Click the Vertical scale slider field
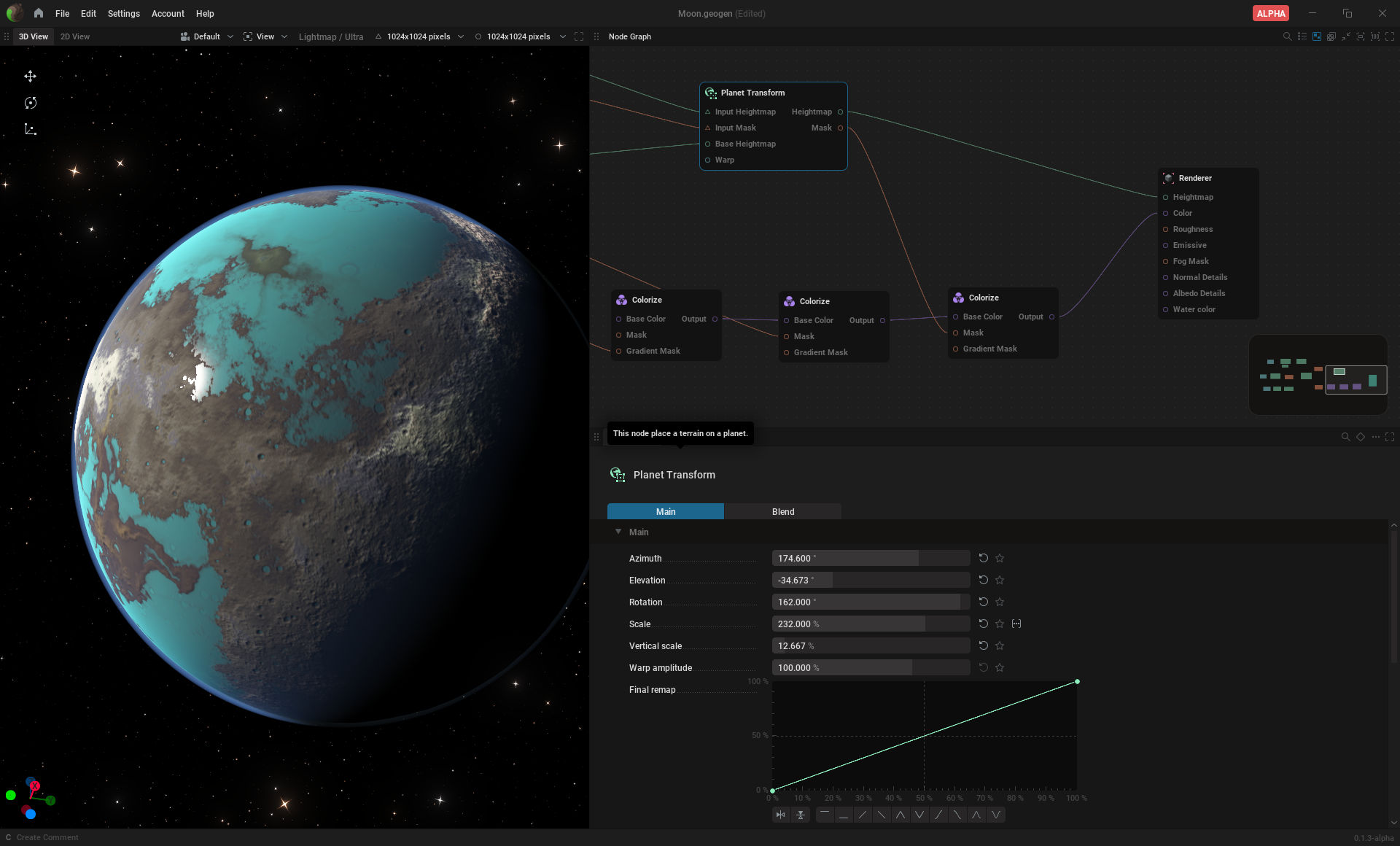Image resolution: width=1400 pixels, height=846 pixels. pyautogui.click(x=871, y=645)
